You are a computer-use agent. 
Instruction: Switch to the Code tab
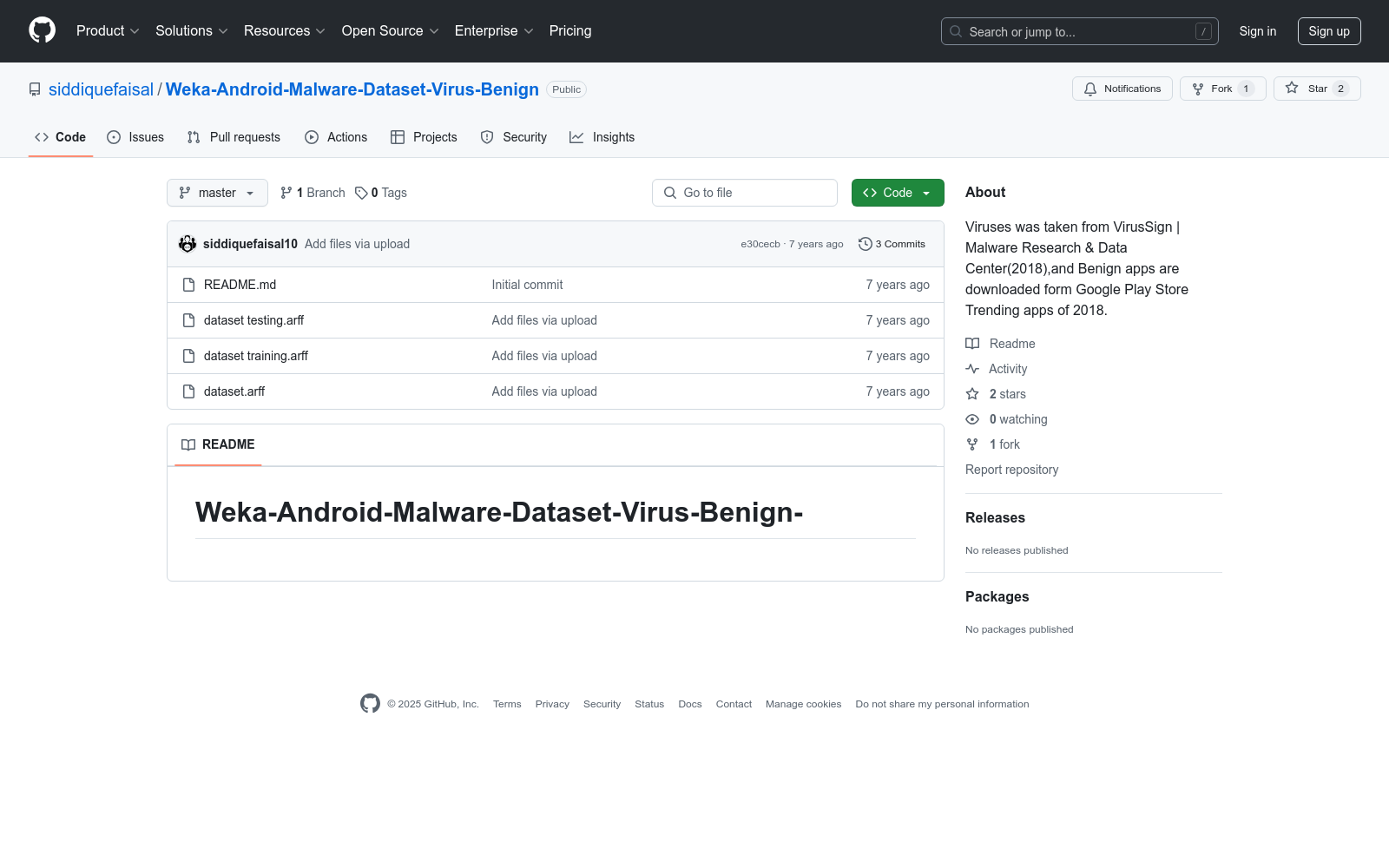click(x=61, y=137)
